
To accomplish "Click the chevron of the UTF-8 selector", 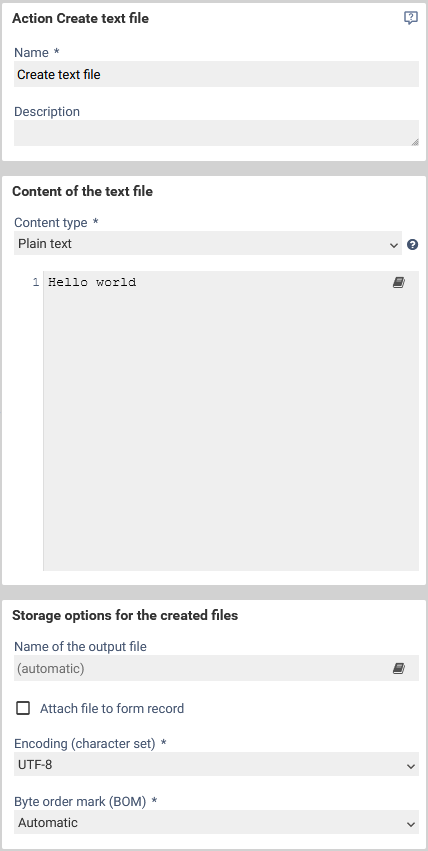I will click(411, 766).
